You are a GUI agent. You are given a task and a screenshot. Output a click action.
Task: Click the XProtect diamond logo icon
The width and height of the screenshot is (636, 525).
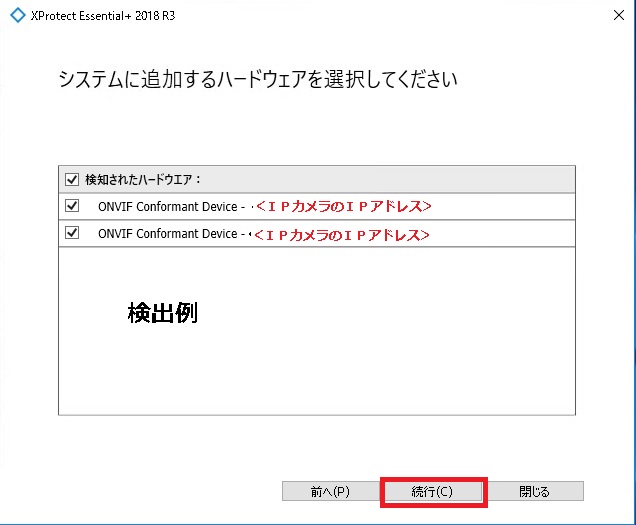(x=17, y=15)
